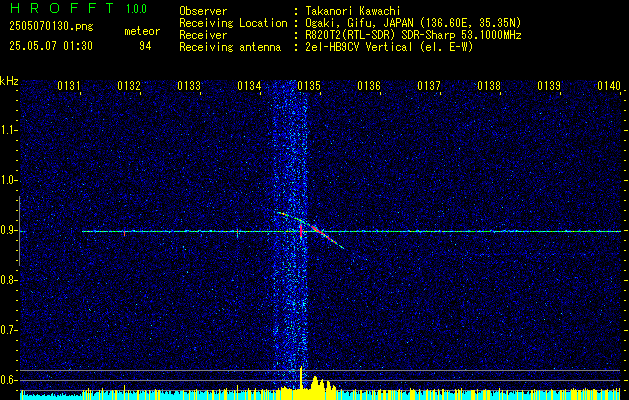Click the HROFFT program title
This screenshot has width=629, height=400.
coord(63,8)
